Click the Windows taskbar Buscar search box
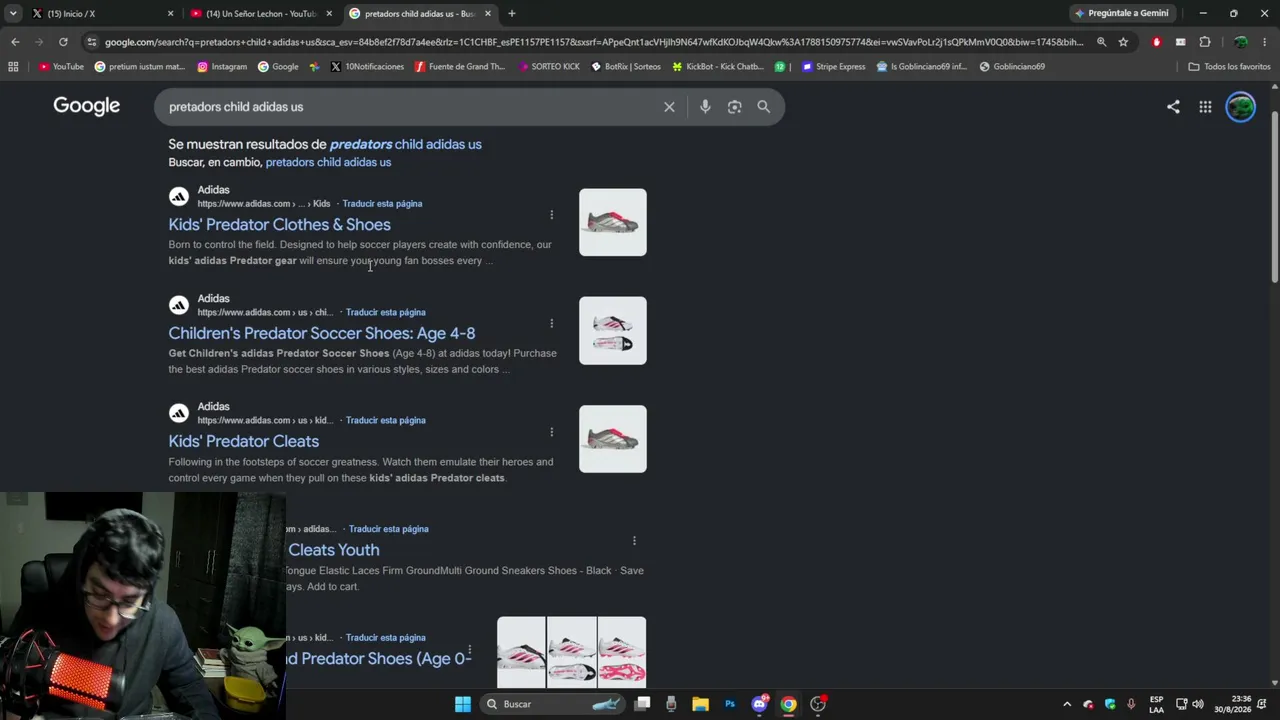Image resolution: width=1280 pixels, height=720 pixels. (x=552, y=704)
